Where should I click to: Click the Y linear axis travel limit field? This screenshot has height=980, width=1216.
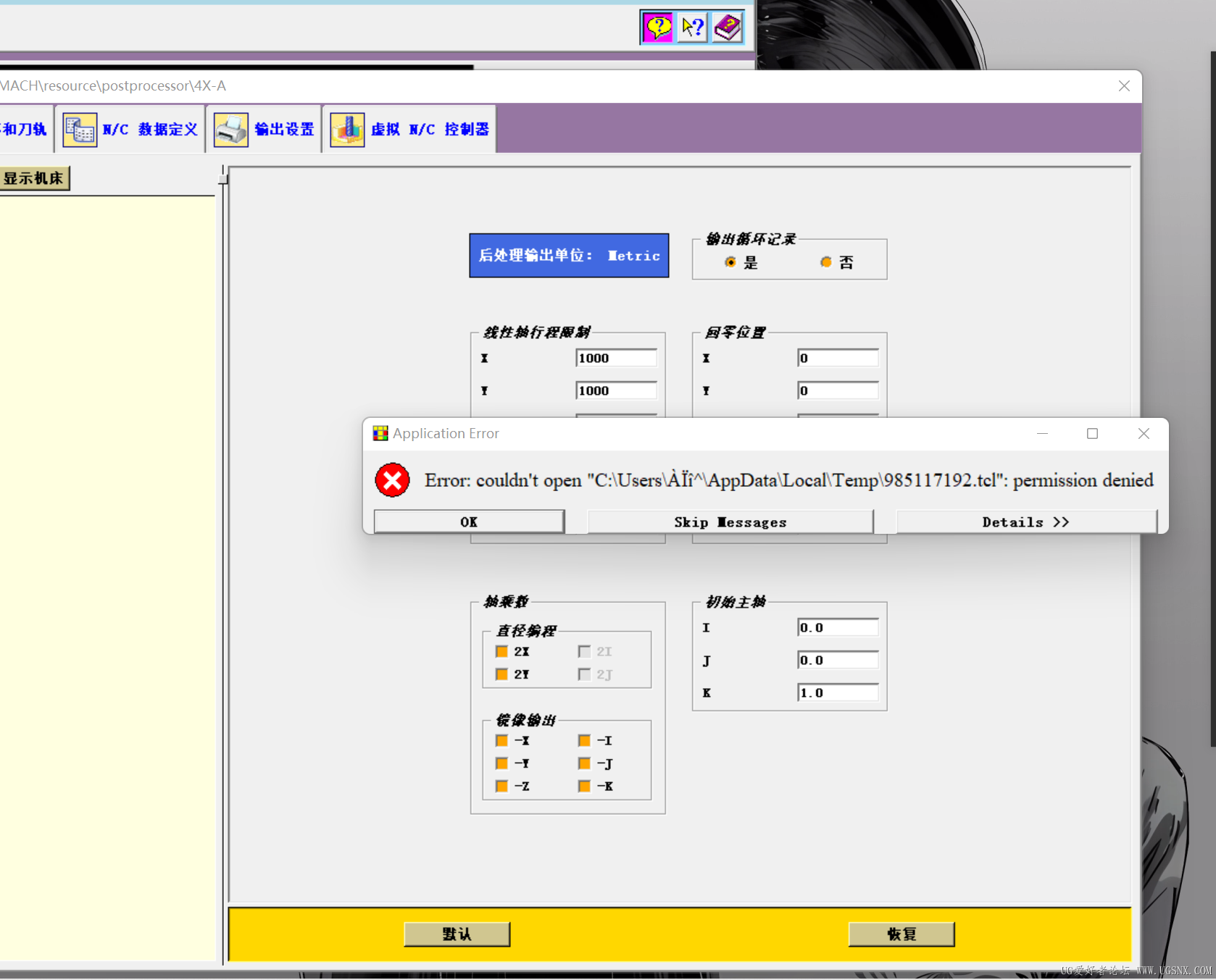tap(616, 390)
